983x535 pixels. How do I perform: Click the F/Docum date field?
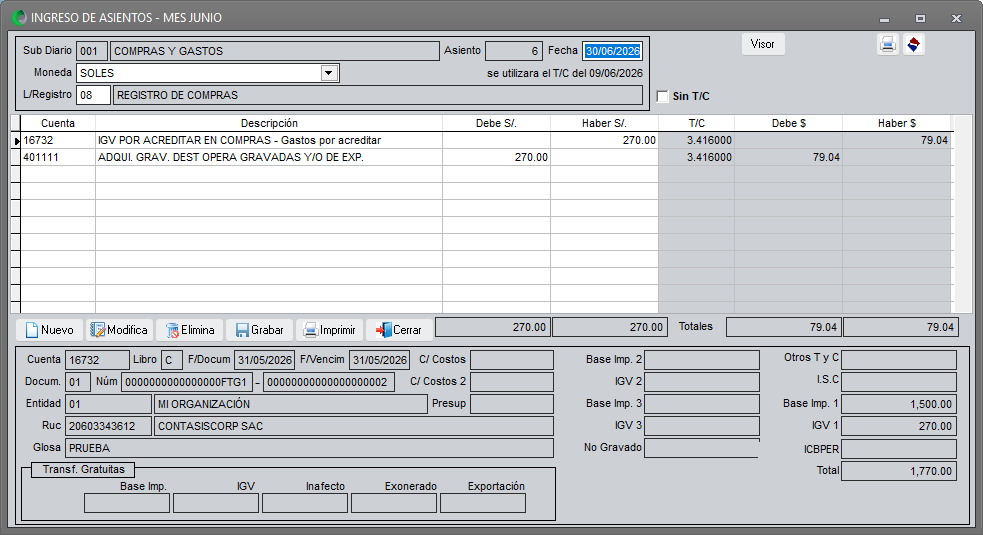pos(265,360)
